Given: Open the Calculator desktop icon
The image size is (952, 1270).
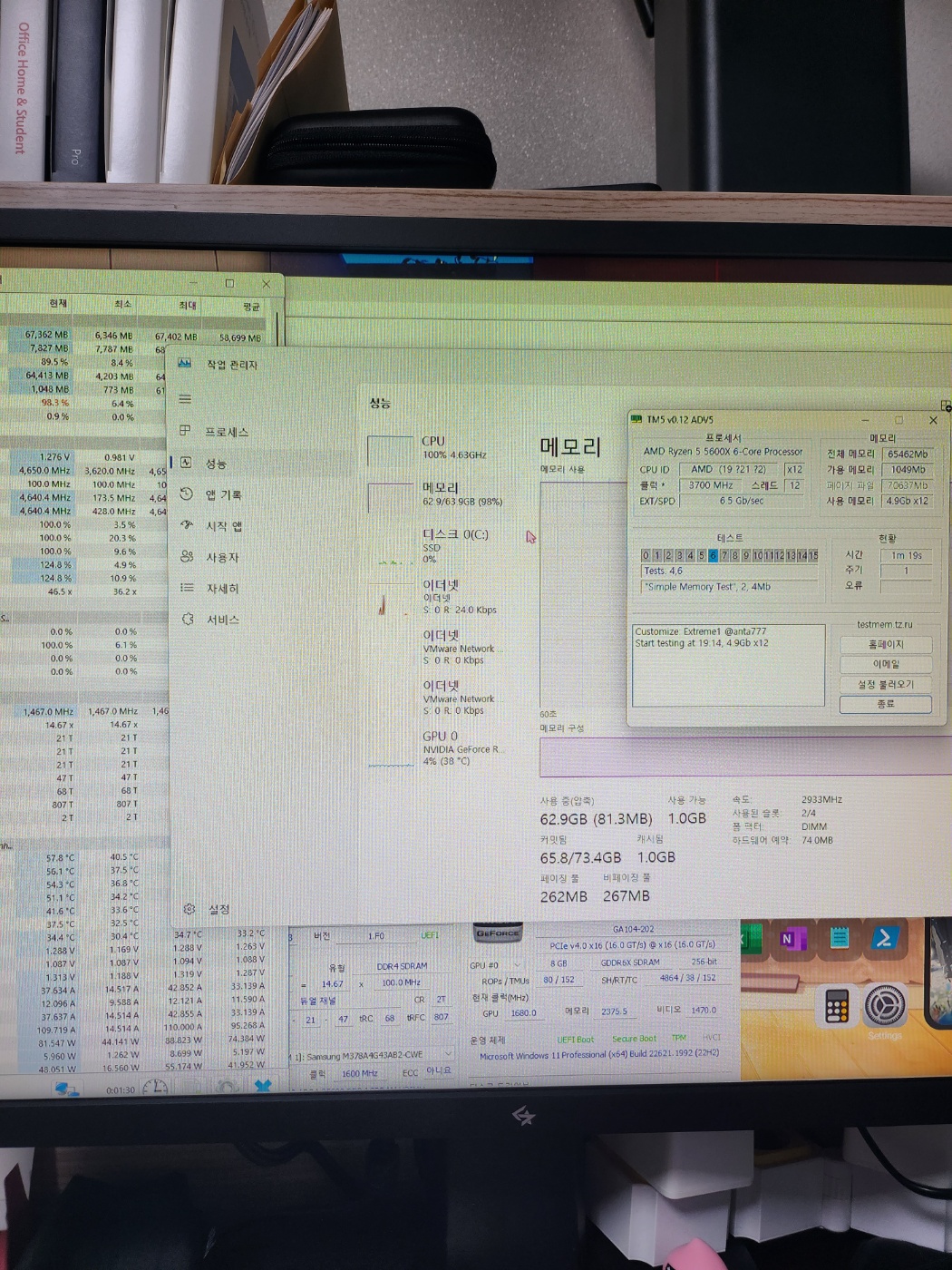Looking at the screenshot, I should pos(836,1006).
